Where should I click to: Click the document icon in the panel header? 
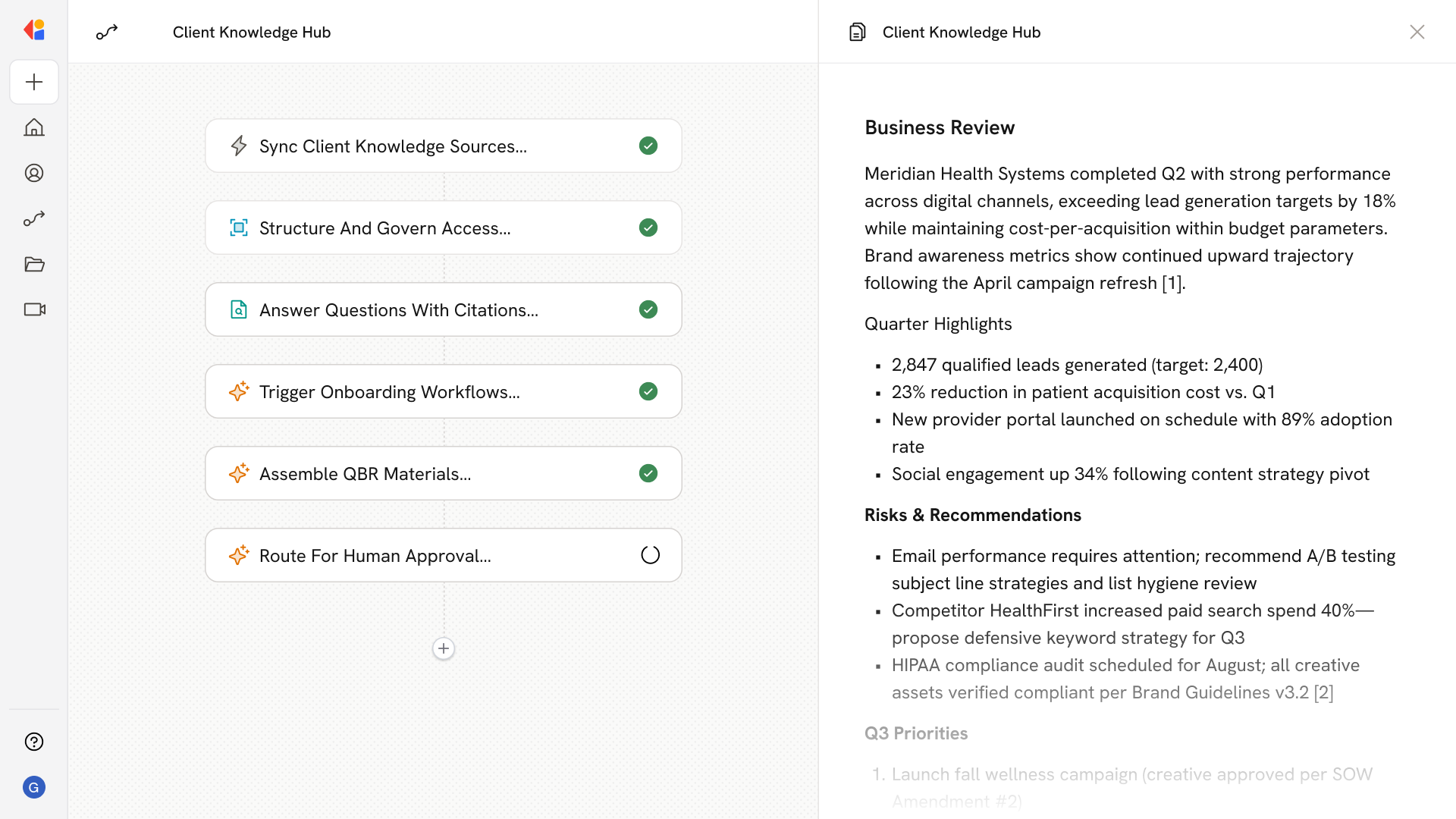[857, 32]
